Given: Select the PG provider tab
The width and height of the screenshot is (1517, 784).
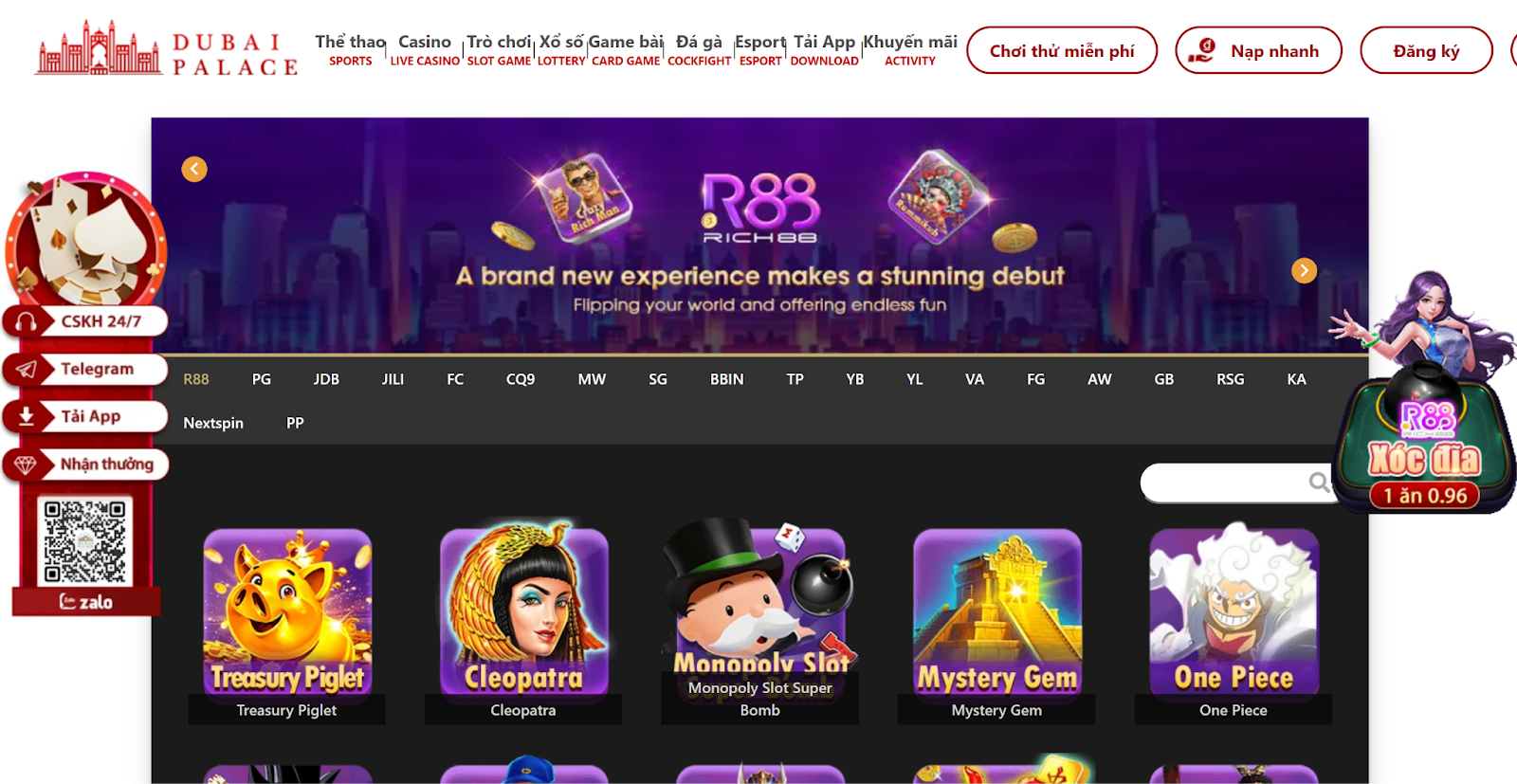Looking at the screenshot, I should [x=262, y=379].
